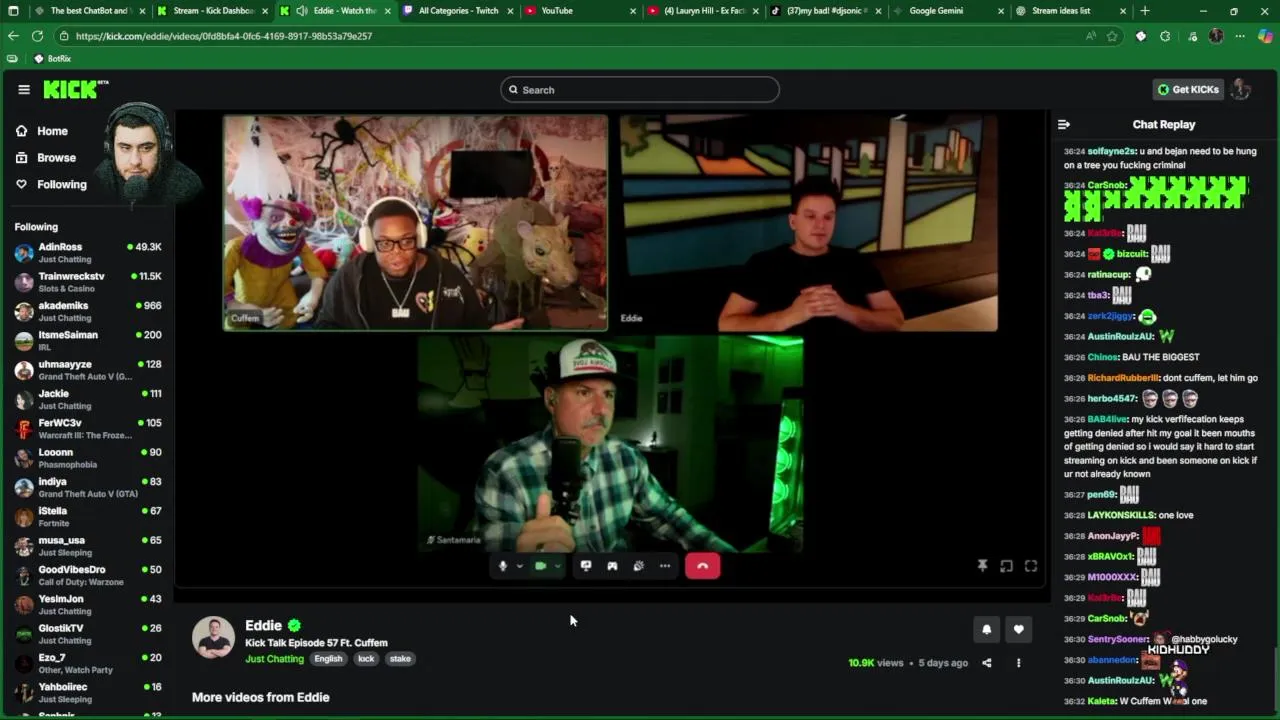Open the three-dot video options menu
The image size is (1280, 720).
(x=1019, y=662)
